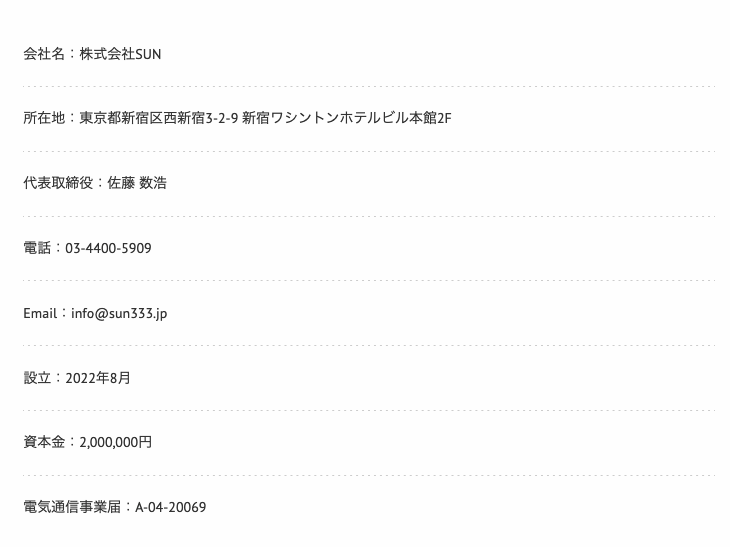Open the info@sun333.jp email address

click(x=119, y=314)
